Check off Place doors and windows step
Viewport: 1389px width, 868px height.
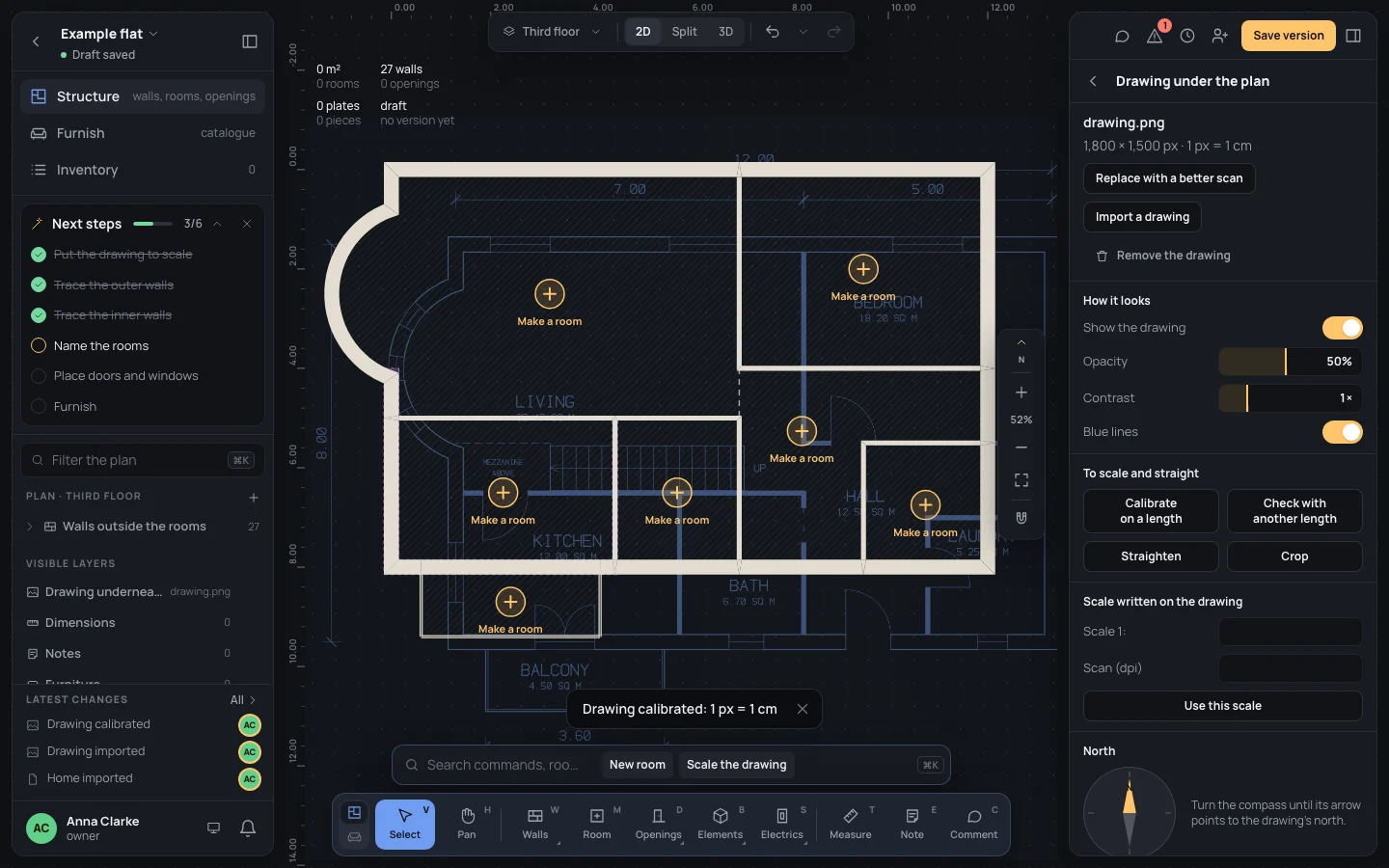click(x=39, y=376)
